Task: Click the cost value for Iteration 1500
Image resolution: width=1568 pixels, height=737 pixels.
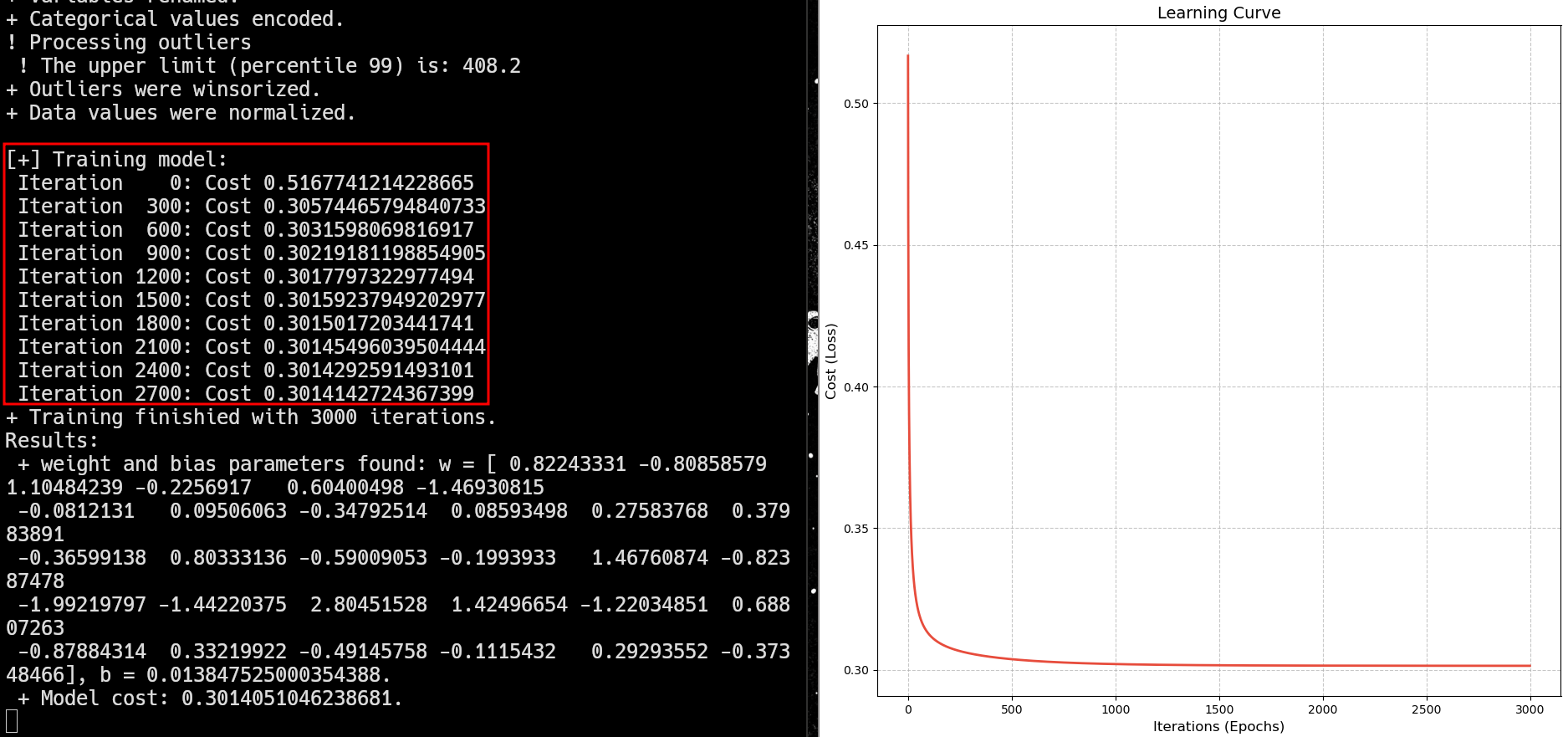Action: 375,299
